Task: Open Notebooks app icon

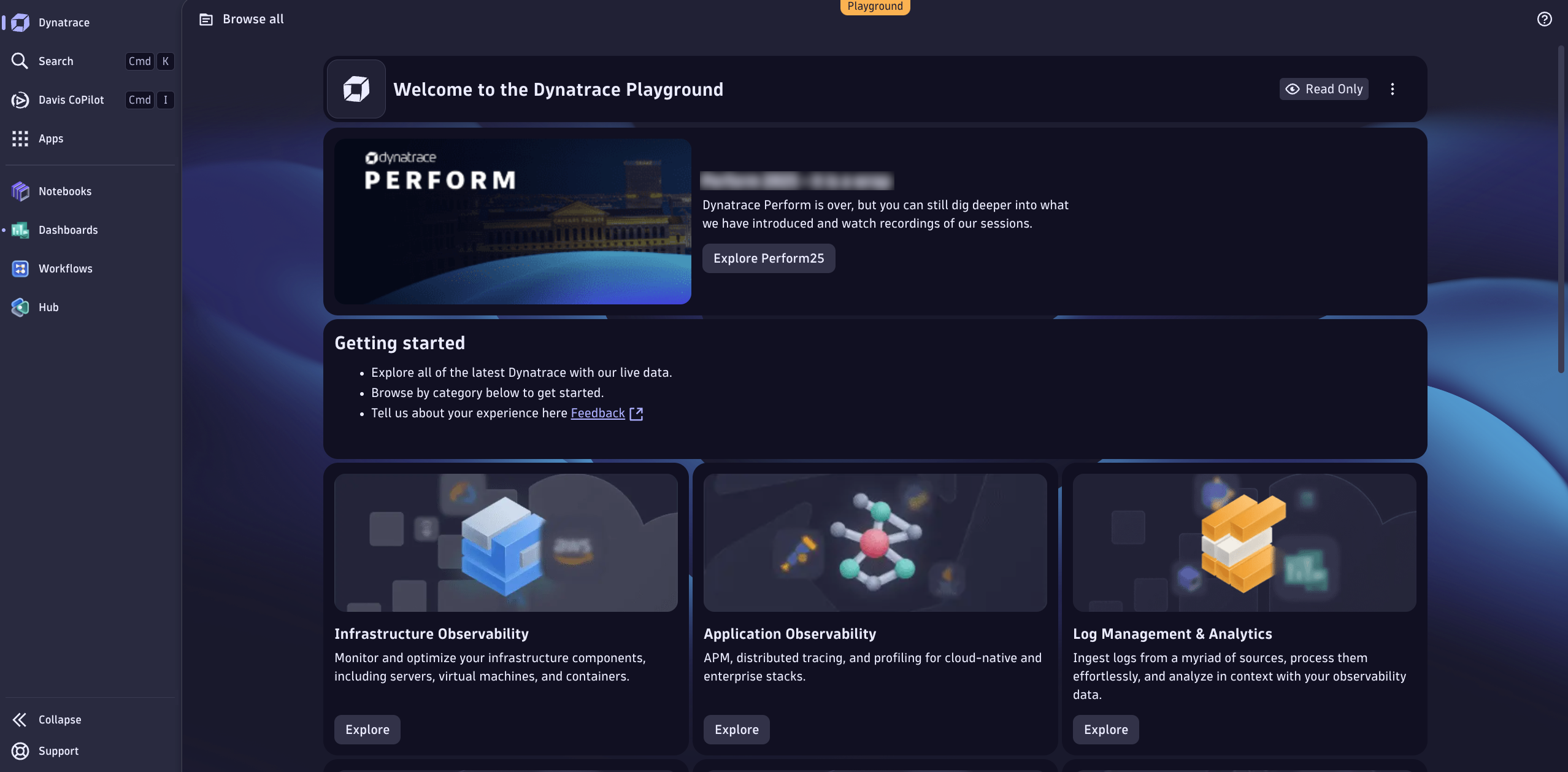Action: [x=20, y=191]
